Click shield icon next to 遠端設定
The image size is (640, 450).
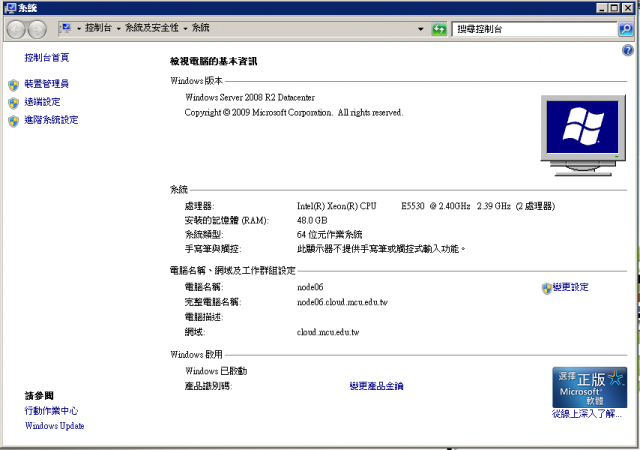pos(13,103)
